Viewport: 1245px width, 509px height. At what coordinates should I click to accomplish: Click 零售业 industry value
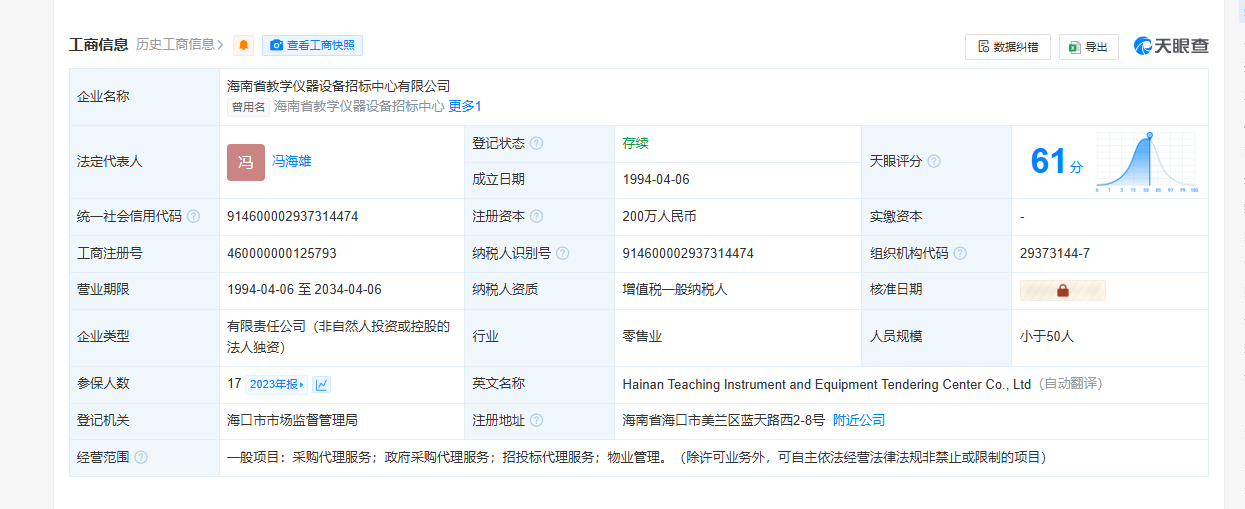(642, 337)
